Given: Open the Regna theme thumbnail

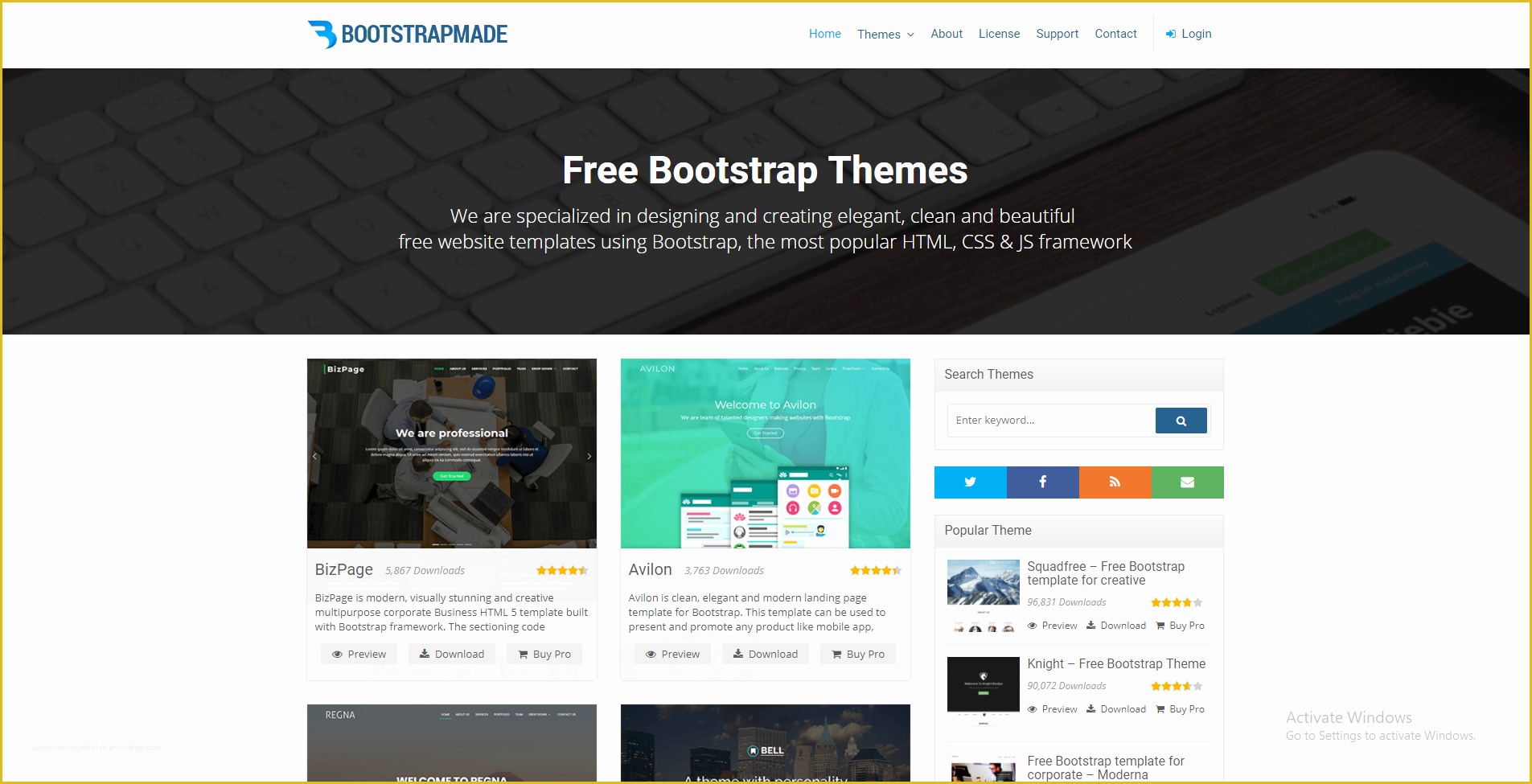Looking at the screenshot, I should pos(451,743).
